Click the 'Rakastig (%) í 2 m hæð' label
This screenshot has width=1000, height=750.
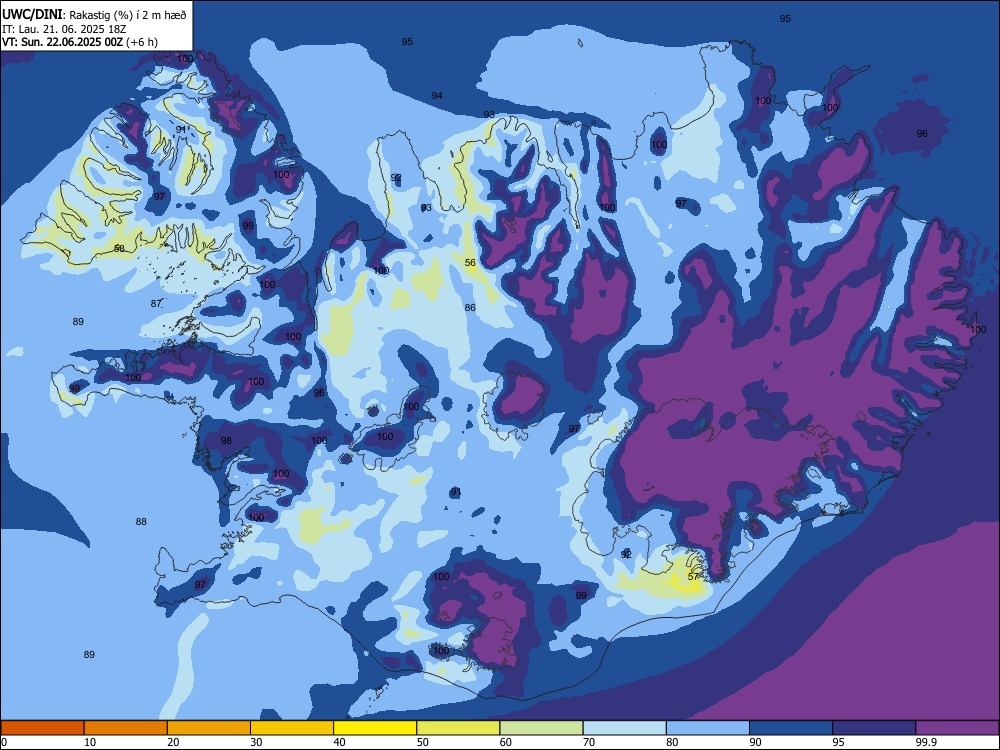pyautogui.click(x=128, y=15)
